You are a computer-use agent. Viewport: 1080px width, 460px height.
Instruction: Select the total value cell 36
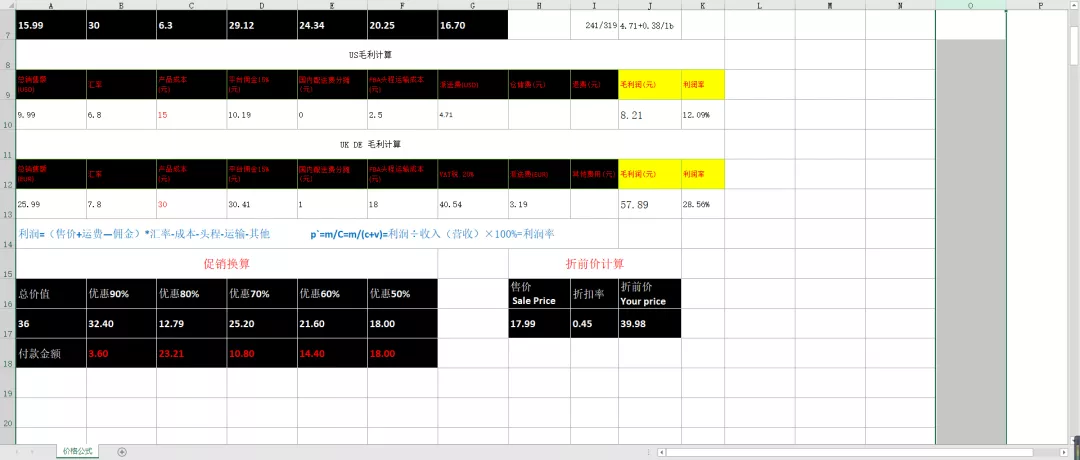pyautogui.click(x=51, y=324)
